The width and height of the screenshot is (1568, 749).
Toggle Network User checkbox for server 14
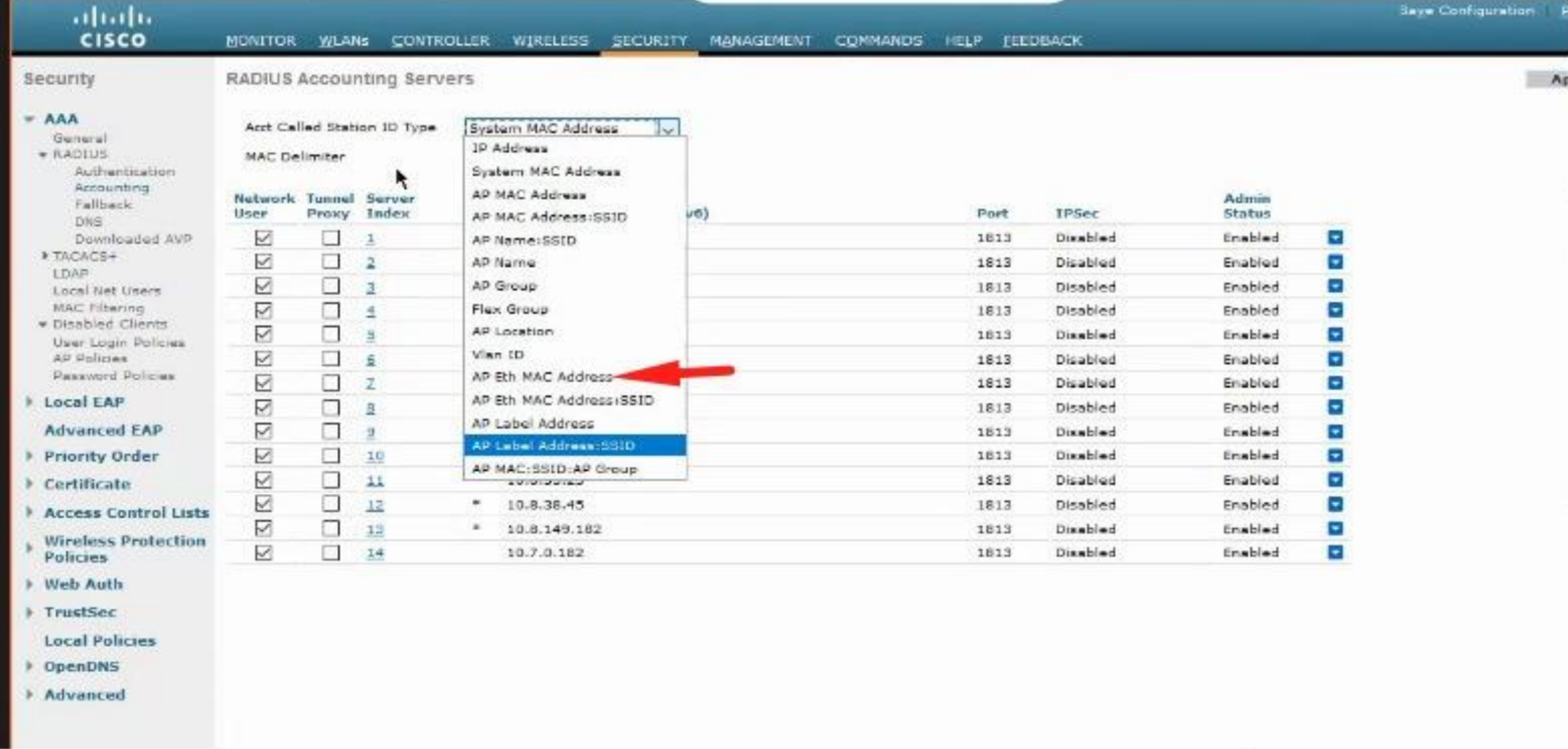click(x=264, y=553)
